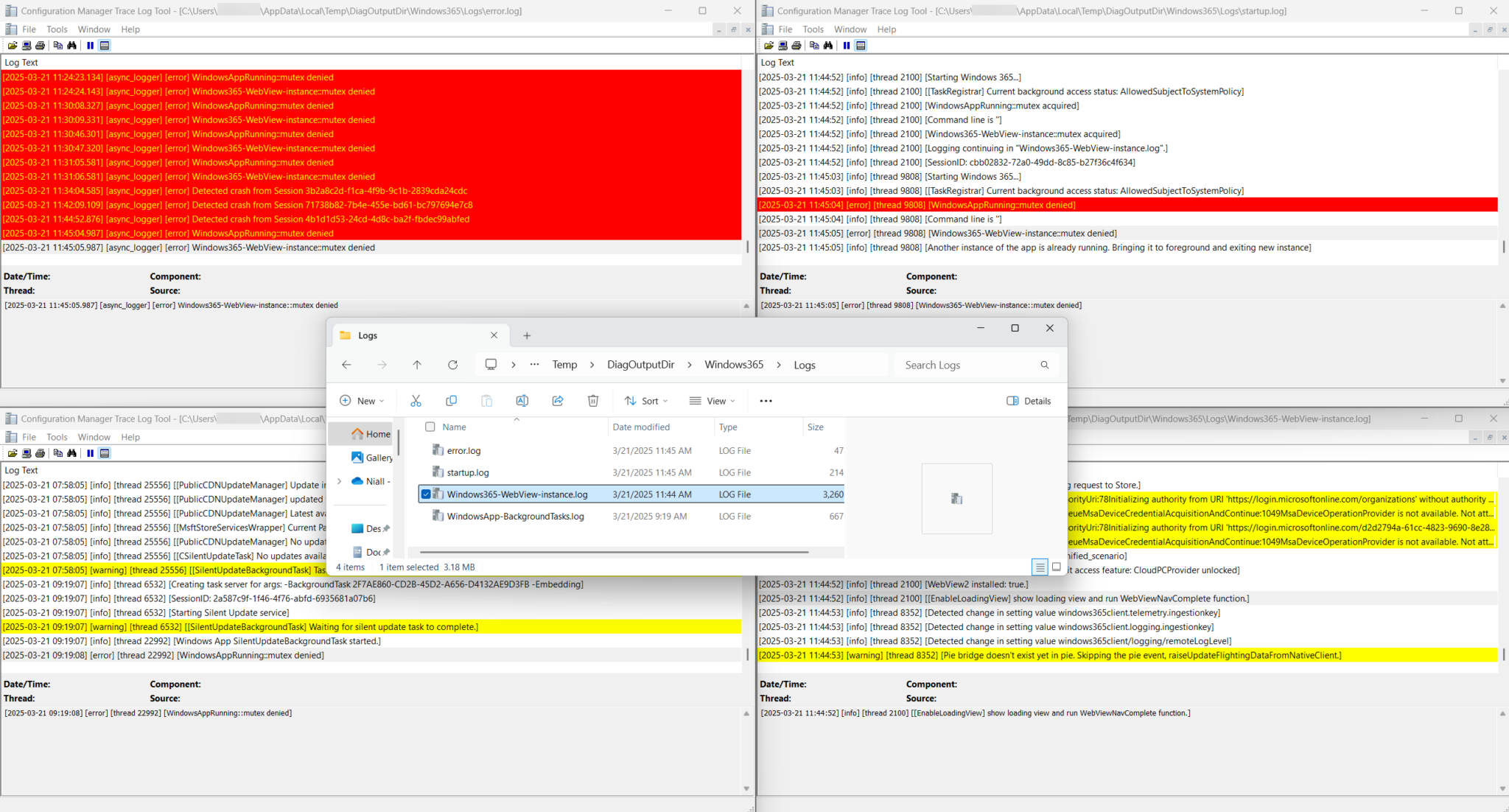The height and width of the screenshot is (812, 1509).
Task: Toggle Pause in the error.log window toolbar
Action: click(x=90, y=46)
